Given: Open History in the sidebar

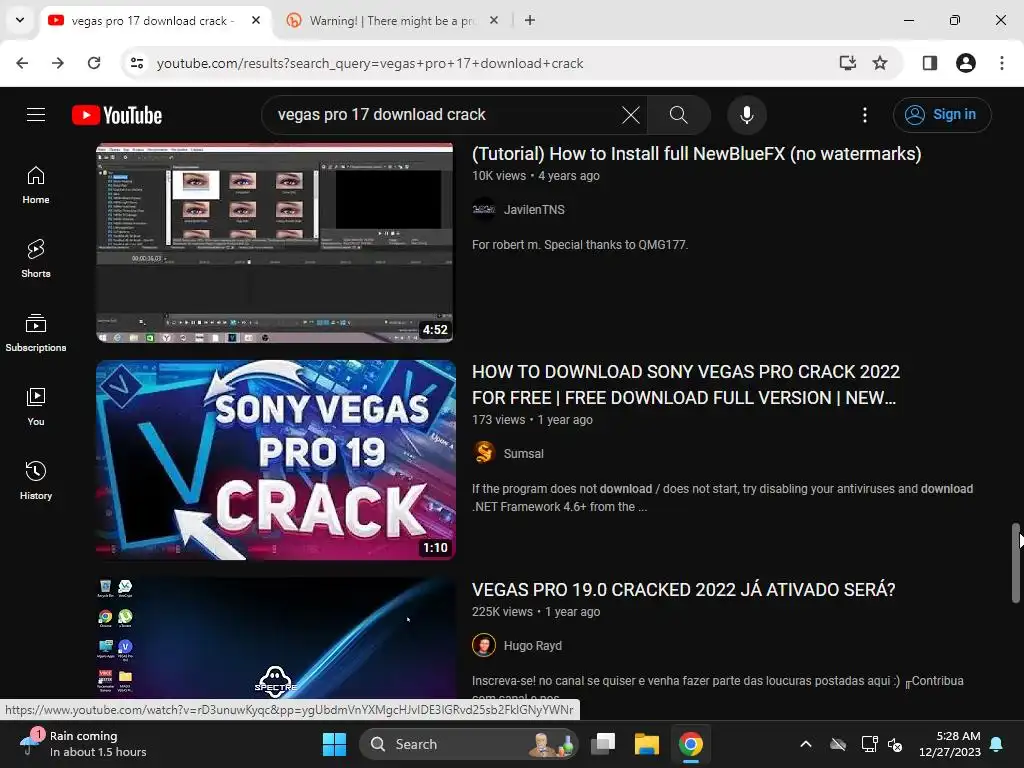Looking at the screenshot, I should coord(36,481).
